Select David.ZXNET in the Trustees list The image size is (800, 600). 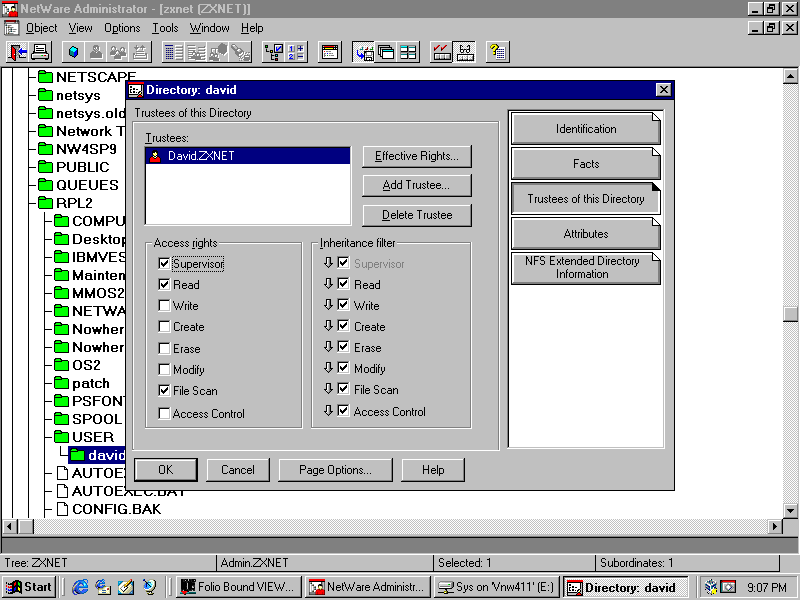(x=248, y=156)
